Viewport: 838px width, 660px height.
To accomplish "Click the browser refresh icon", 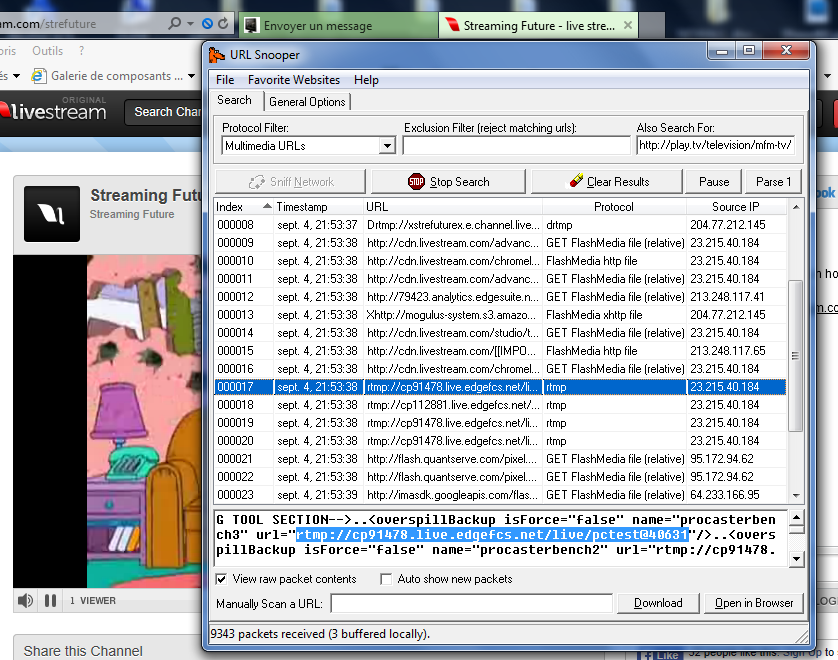I will click(x=223, y=24).
